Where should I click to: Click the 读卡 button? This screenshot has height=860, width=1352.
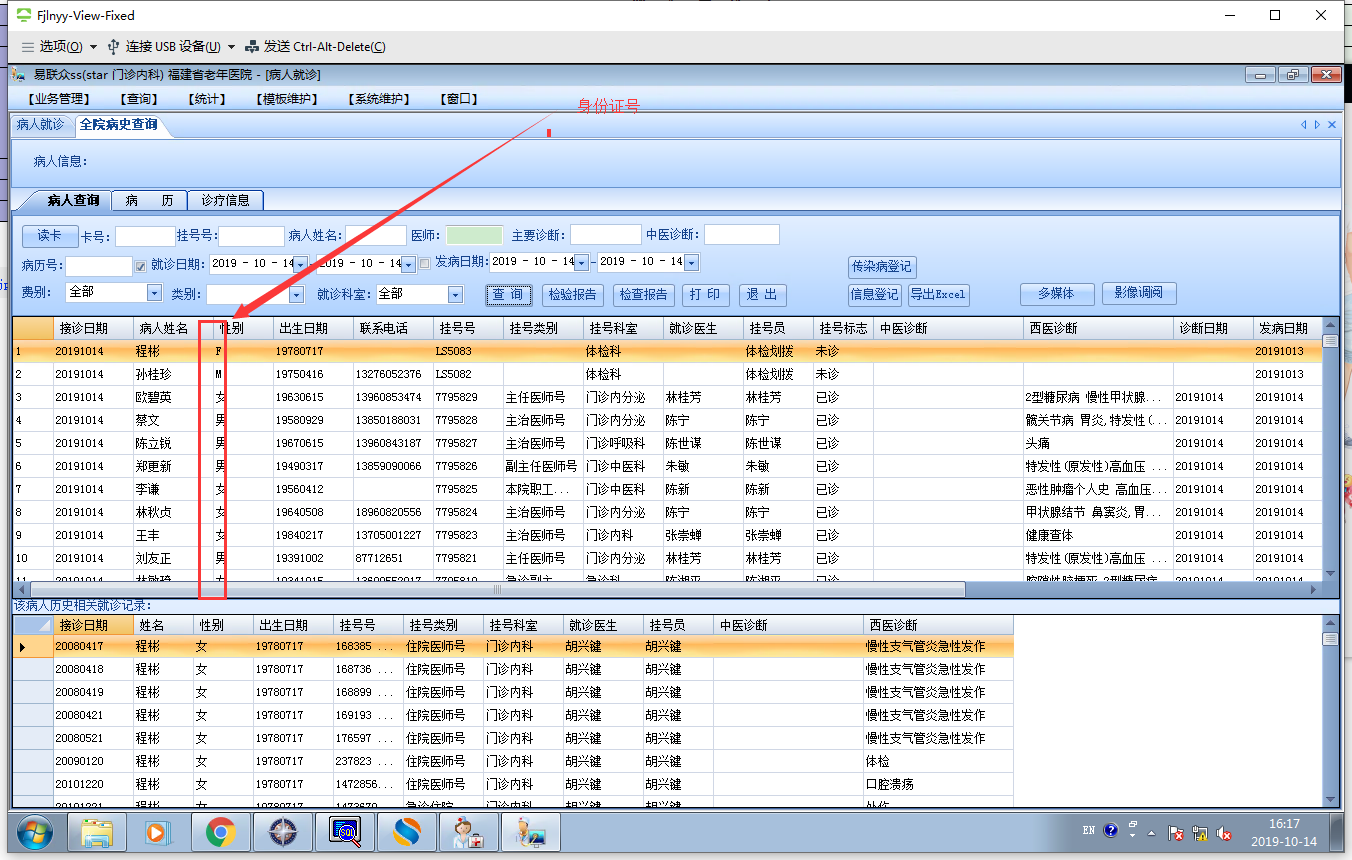coord(50,236)
